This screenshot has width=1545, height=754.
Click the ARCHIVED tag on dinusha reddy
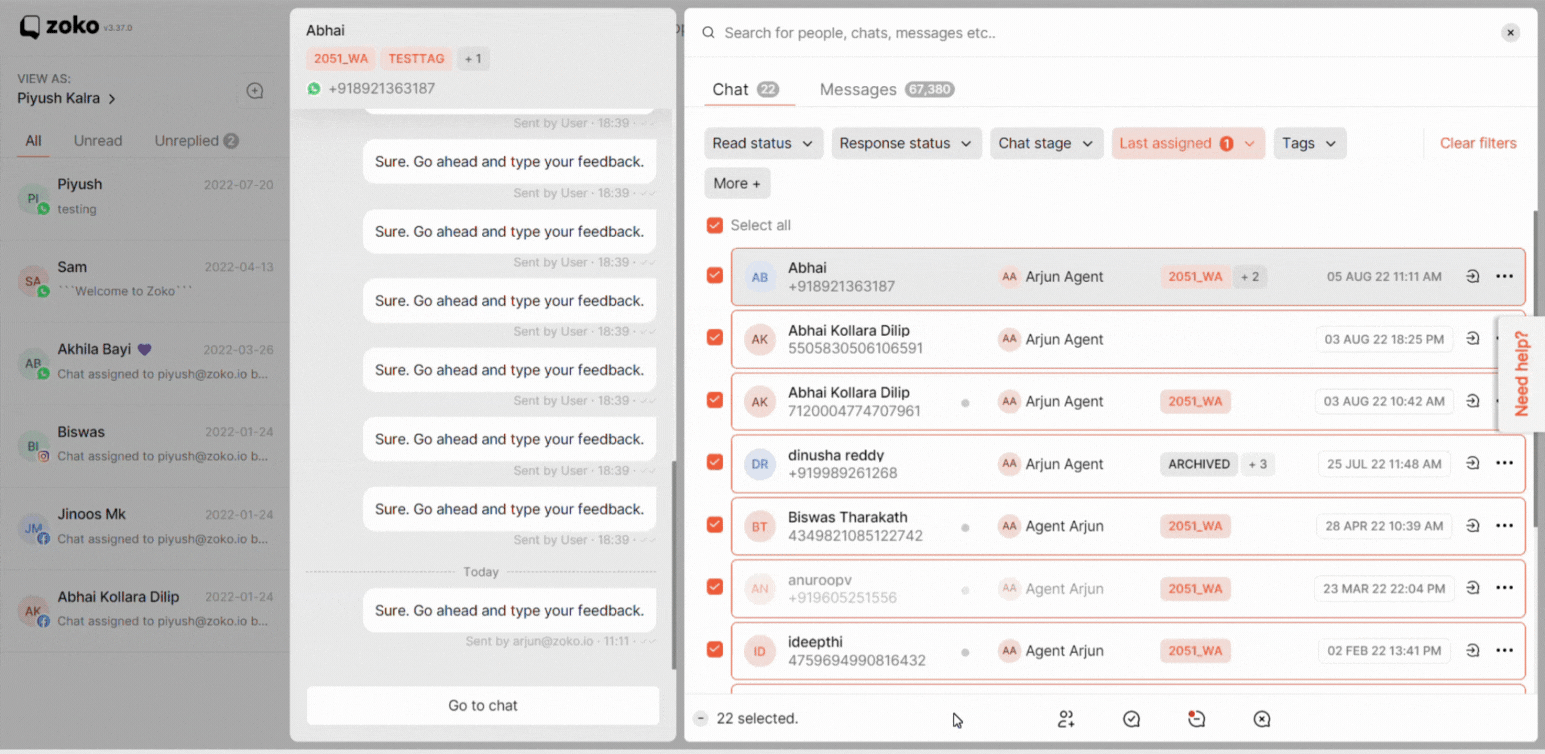pyautogui.click(x=1199, y=464)
